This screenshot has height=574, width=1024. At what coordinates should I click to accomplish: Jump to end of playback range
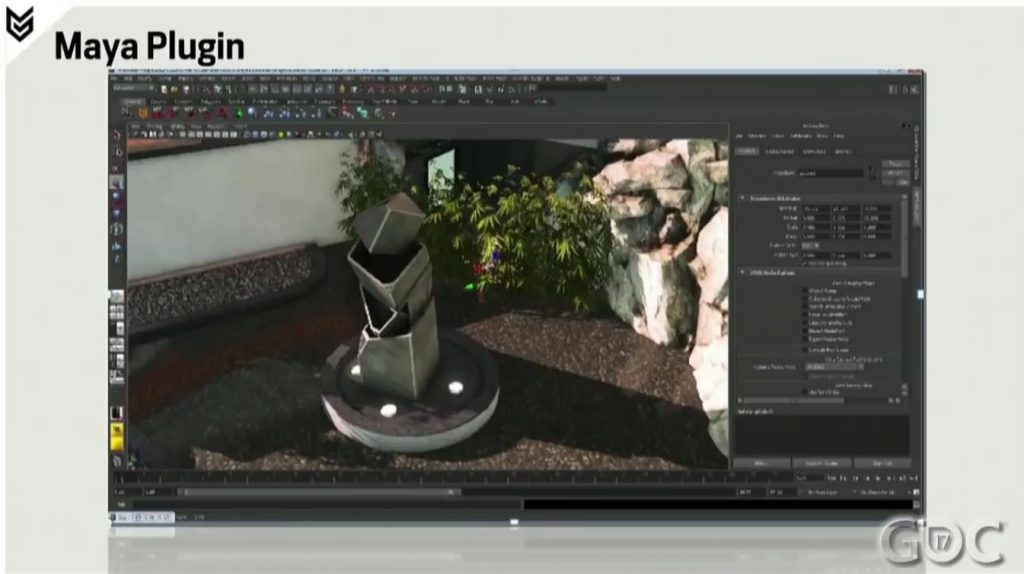[x=913, y=479]
